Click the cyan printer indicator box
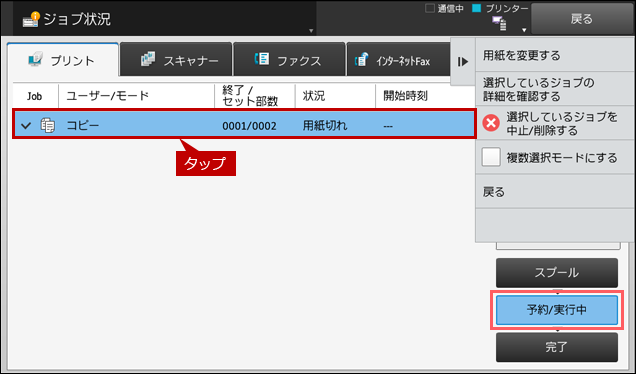The height and width of the screenshot is (374, 636). tap(477, 8)
